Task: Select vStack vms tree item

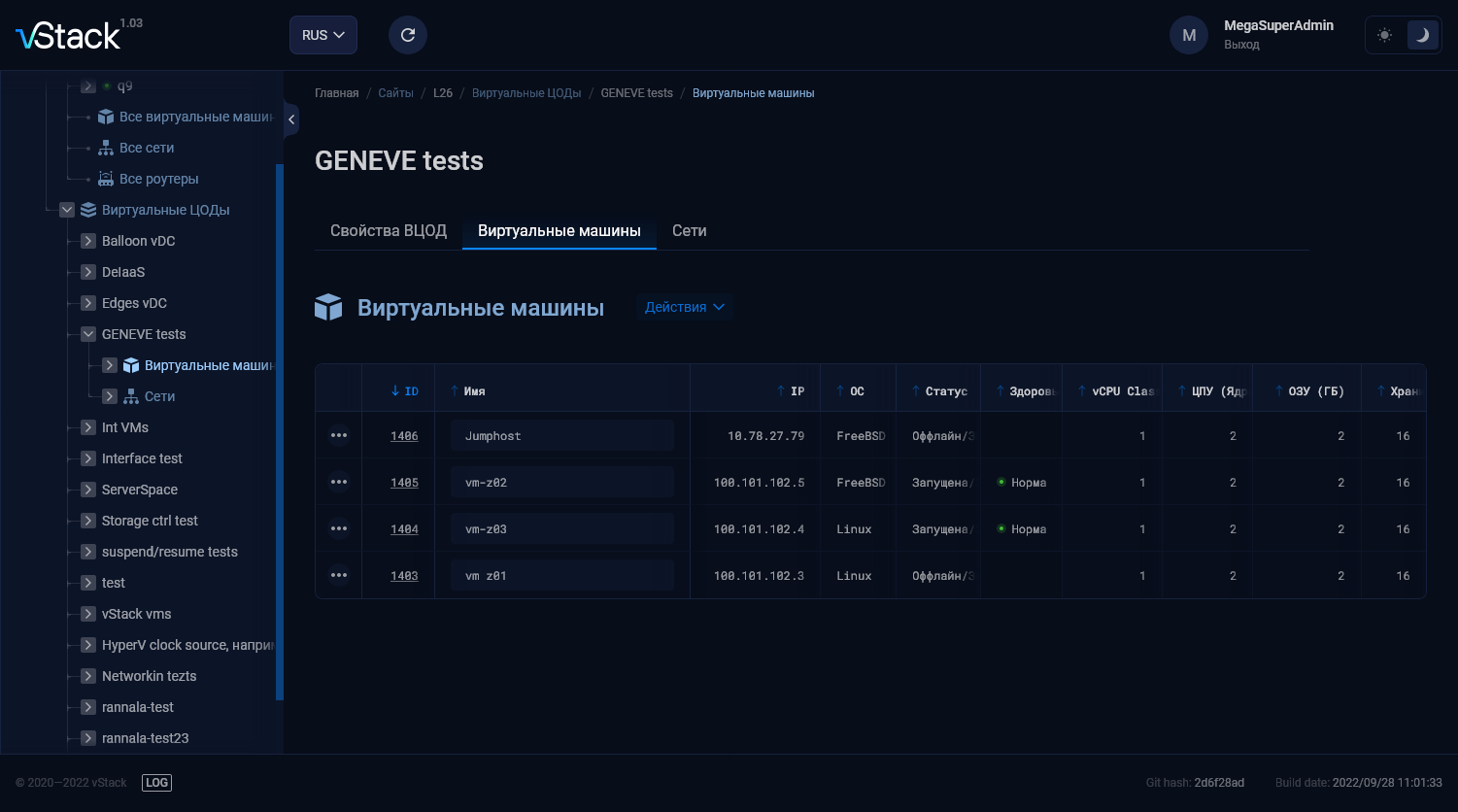Action: [x=137, y=614]
